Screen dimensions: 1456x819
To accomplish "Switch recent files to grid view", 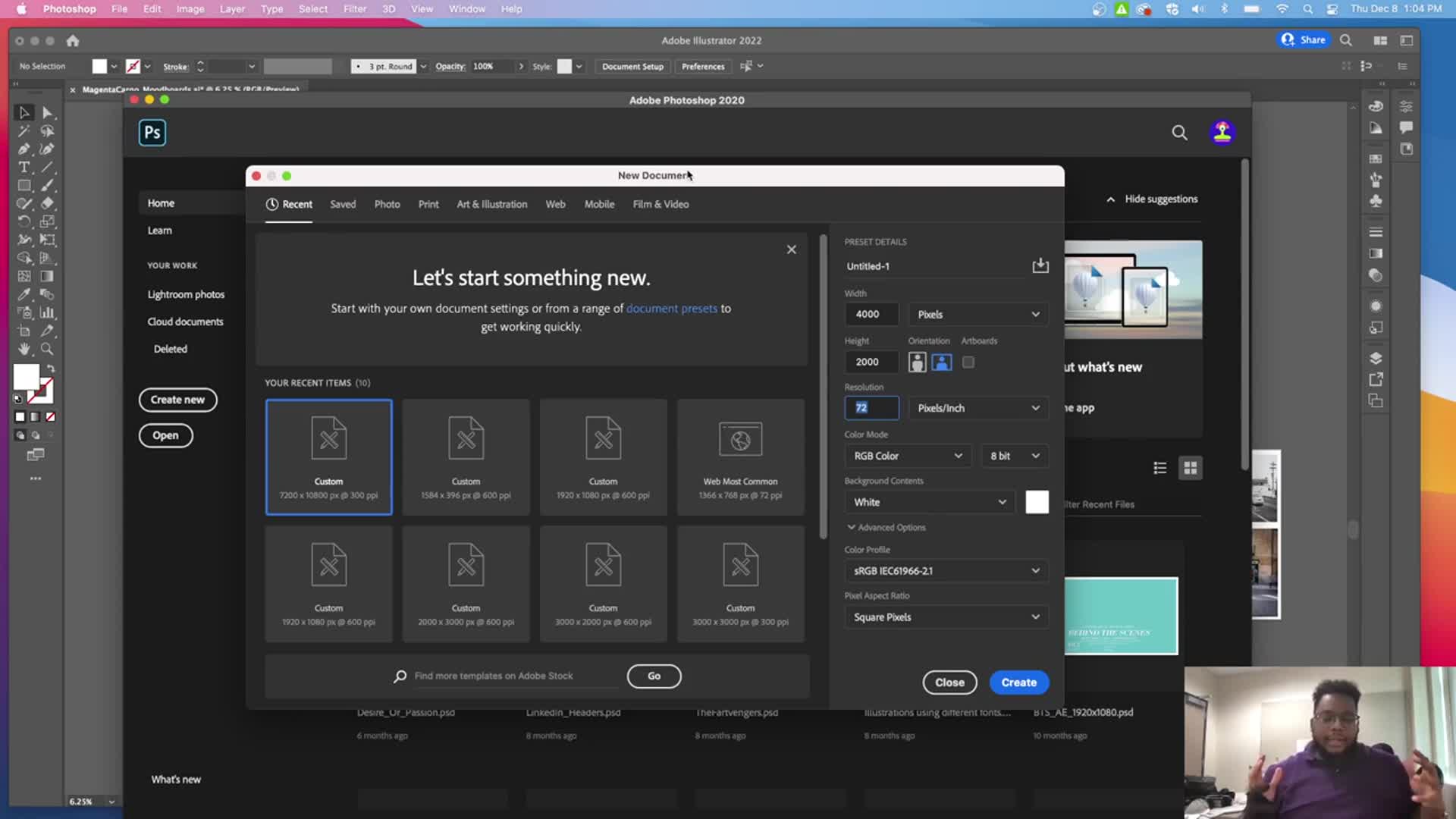I will tap(1190, 468).
